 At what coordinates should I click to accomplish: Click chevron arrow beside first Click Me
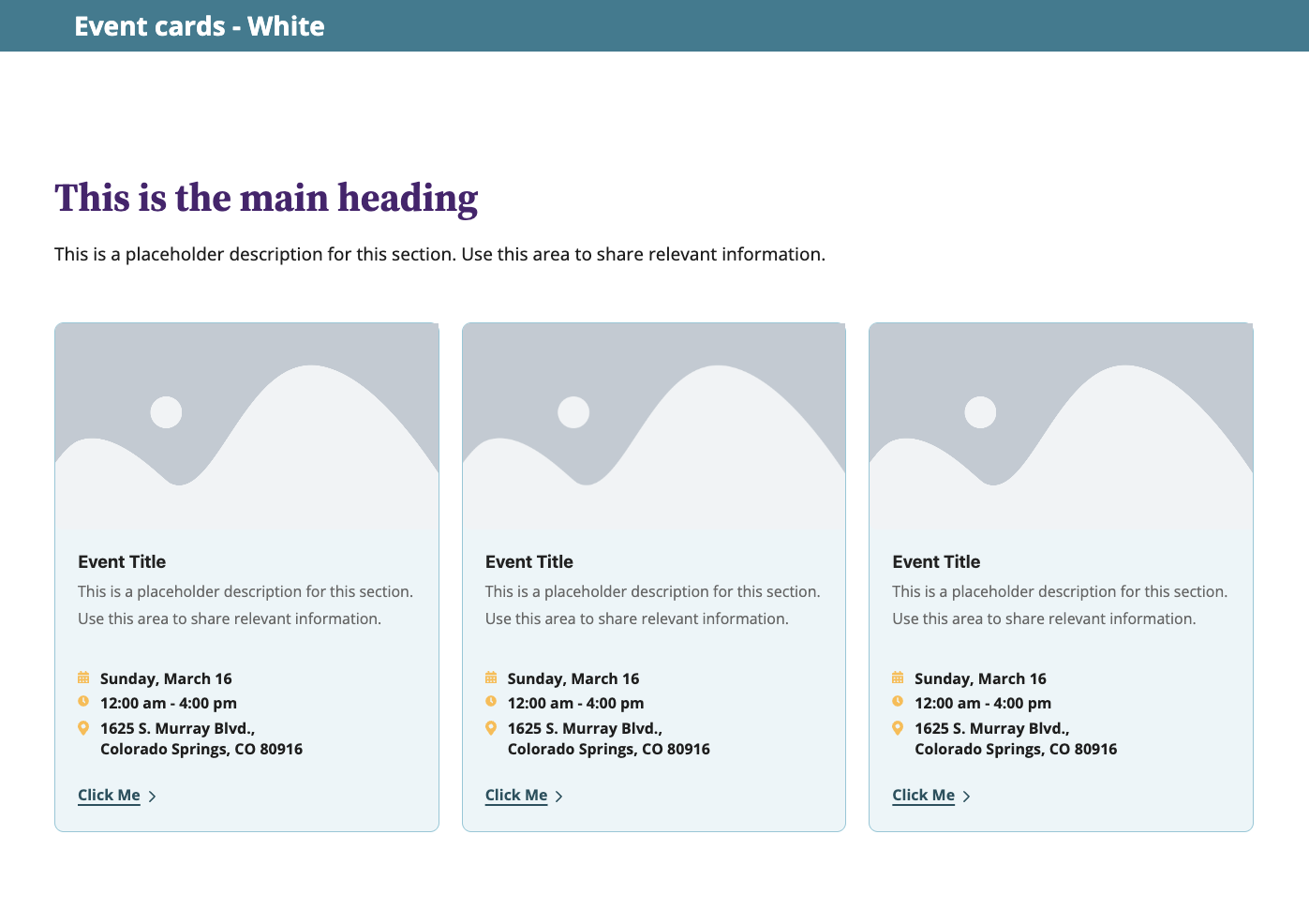[x=153, y=797]
